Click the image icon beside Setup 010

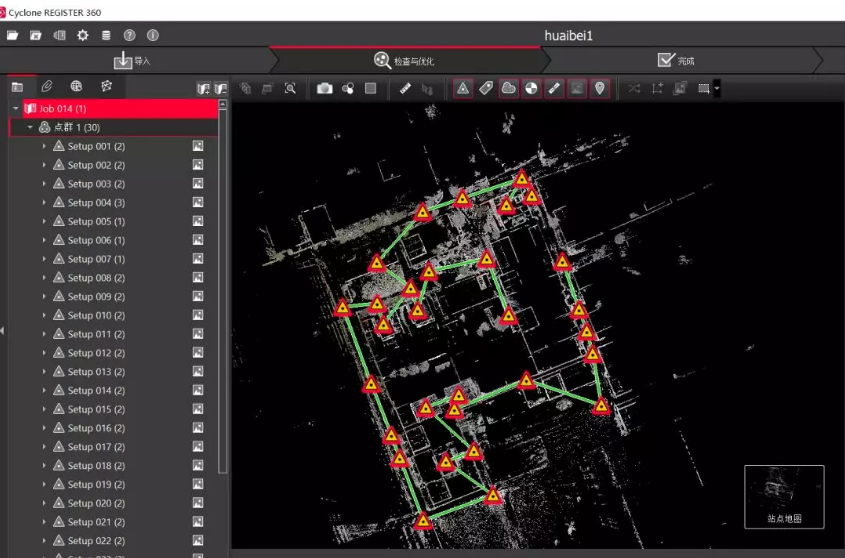point(198,316)
